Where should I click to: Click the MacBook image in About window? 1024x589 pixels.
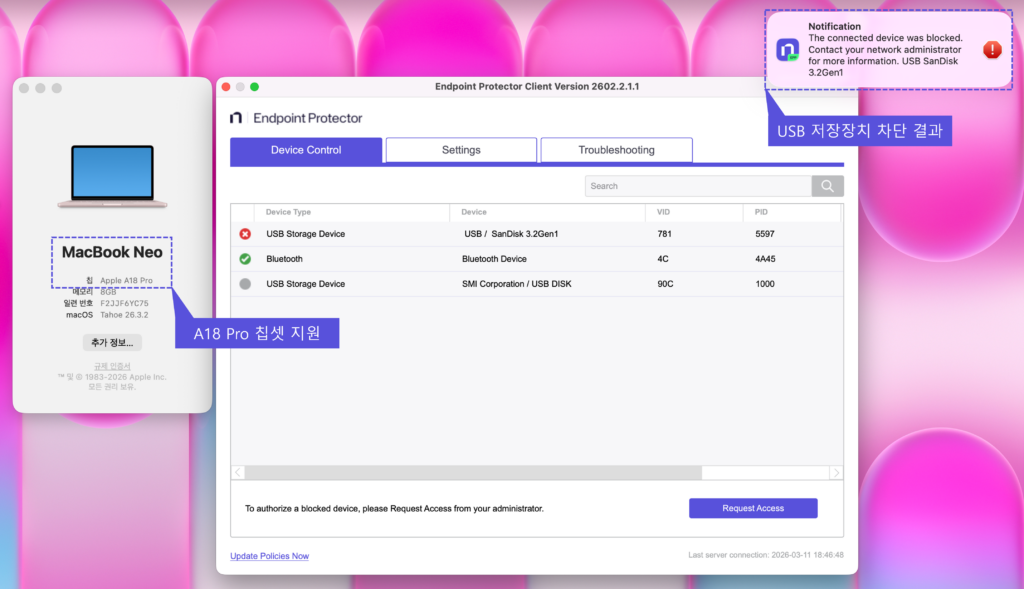click(x=112, y=177)
